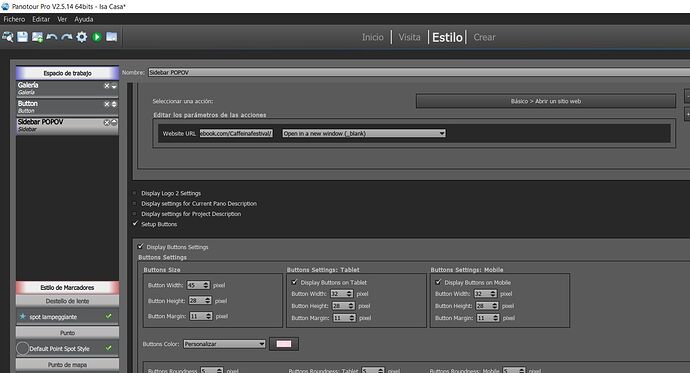Click the Estilo de Marcadores header
Viewport: 690px width, 373px height.
(x=67, y=287)
